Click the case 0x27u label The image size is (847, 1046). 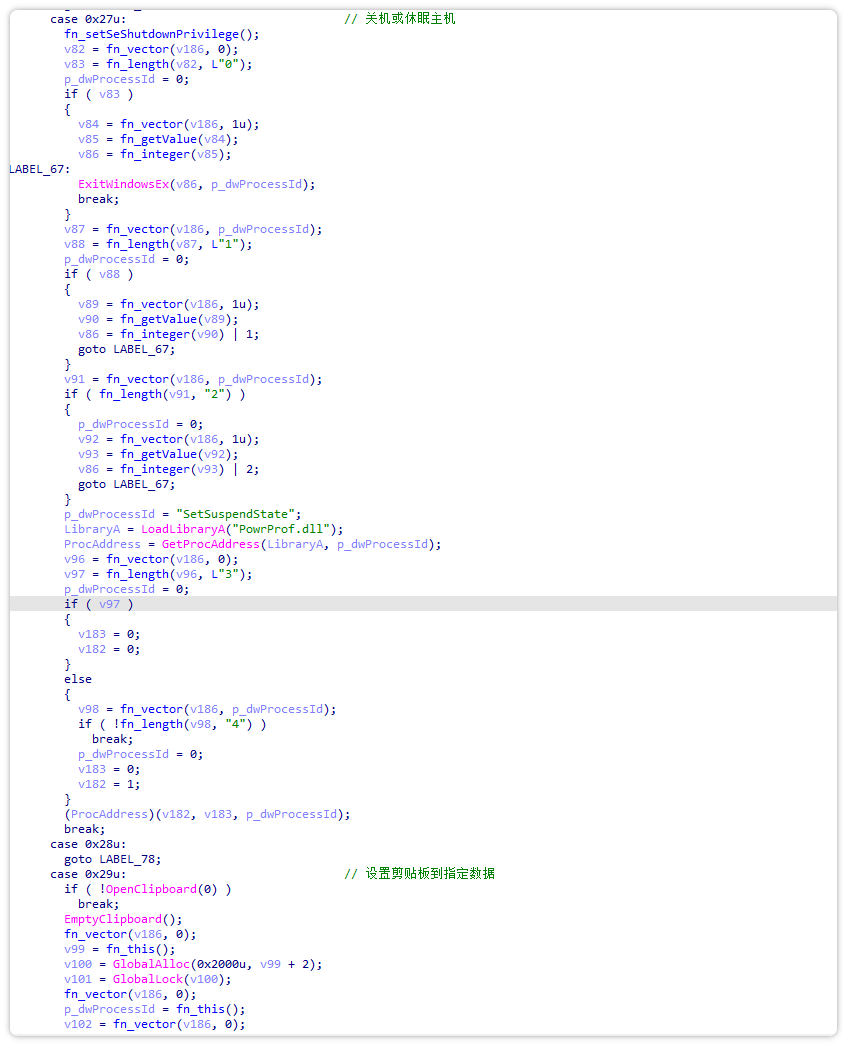click(88, 19)
